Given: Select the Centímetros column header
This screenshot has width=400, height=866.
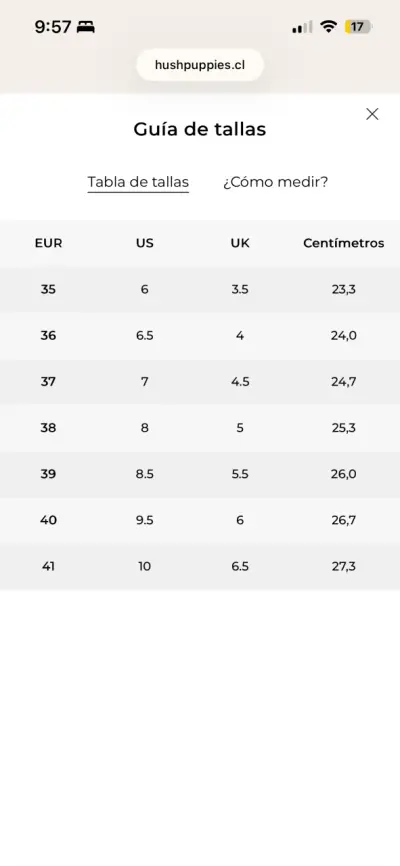Looking at the screenshot, I should coord(344,244).
